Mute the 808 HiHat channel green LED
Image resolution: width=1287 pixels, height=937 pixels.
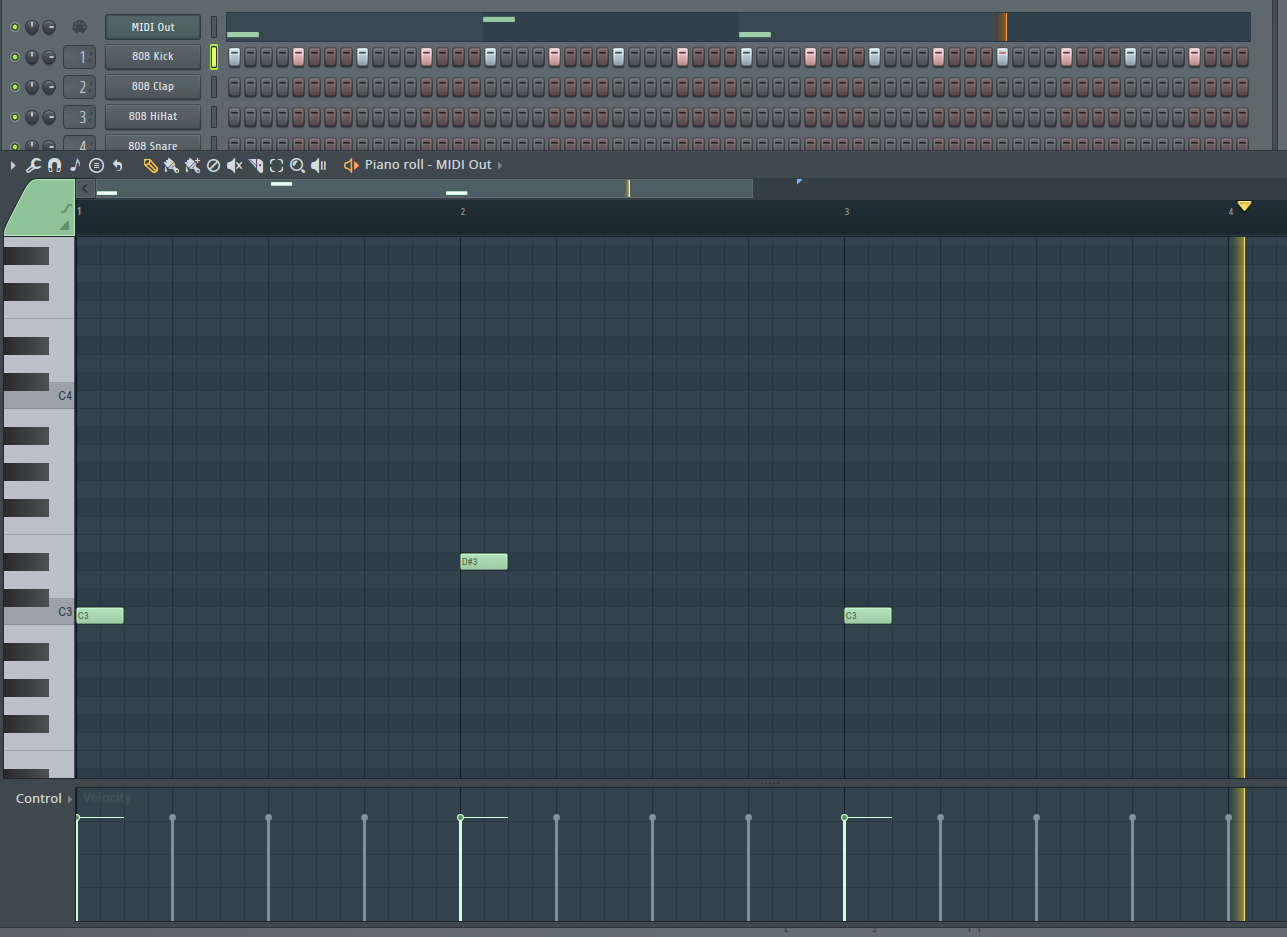tap(14, 117)
